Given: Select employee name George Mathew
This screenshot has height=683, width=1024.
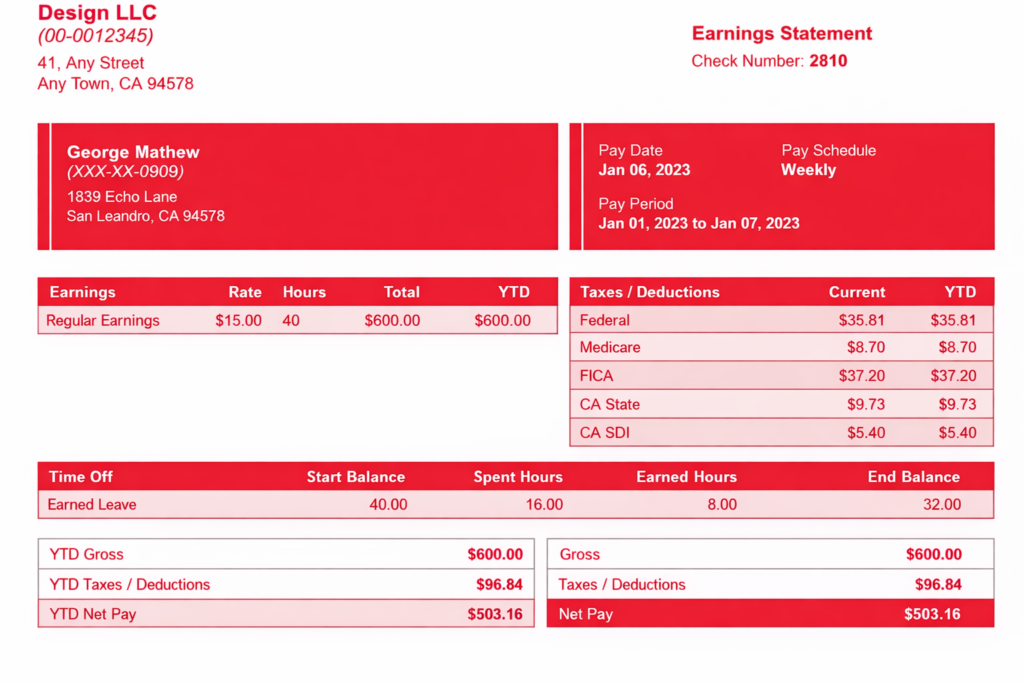Looking at the screenshot, I should click(x=133, y=152).
